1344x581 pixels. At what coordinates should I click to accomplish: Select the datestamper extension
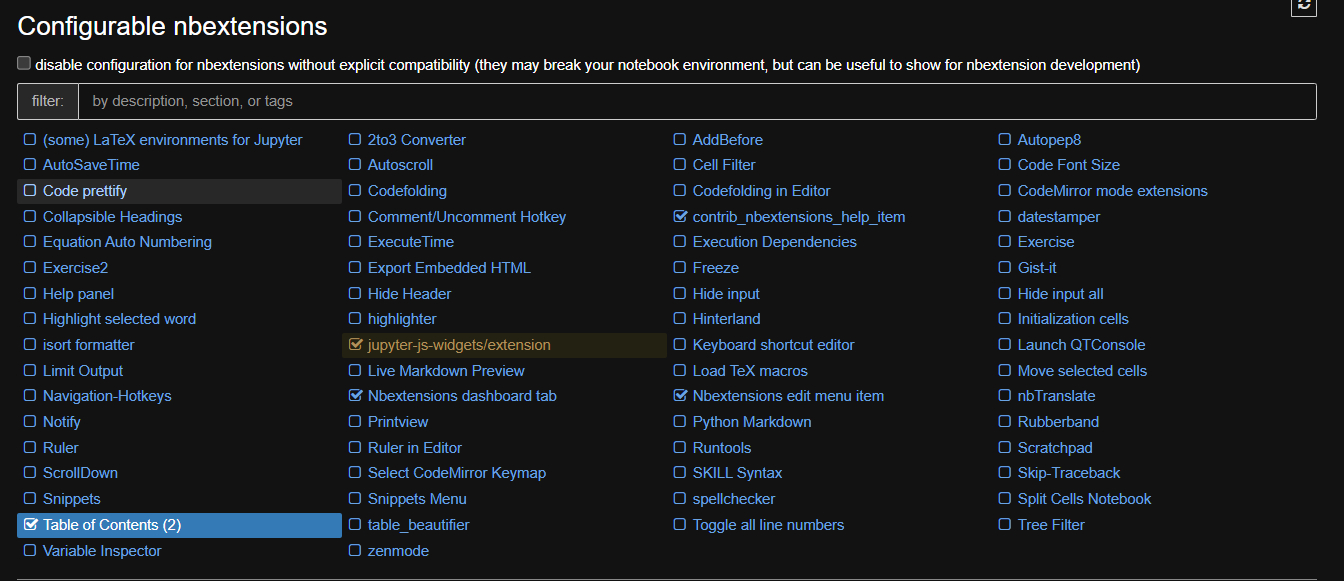1059,217
